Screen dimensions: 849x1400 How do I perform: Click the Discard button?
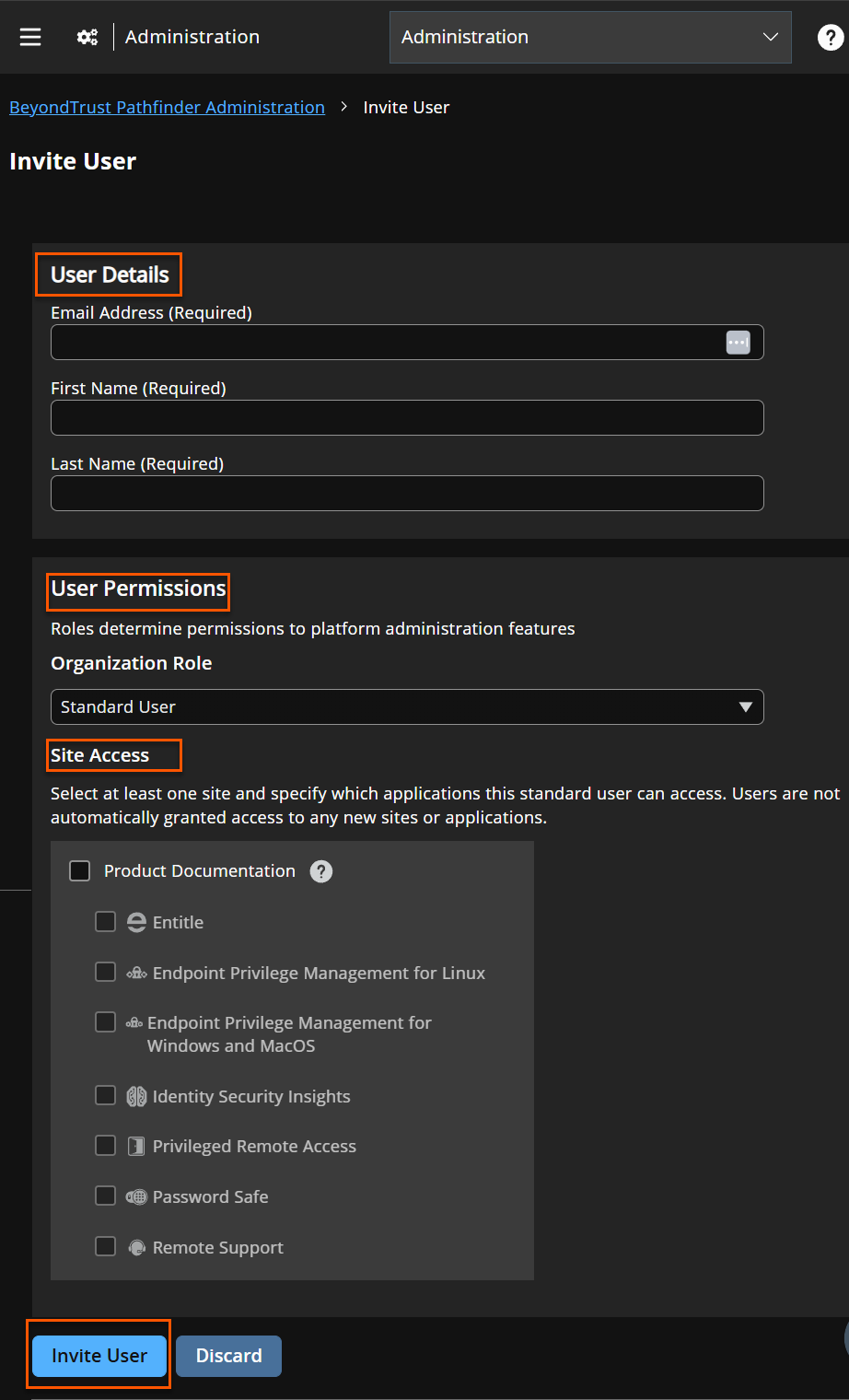point(229,1356)
